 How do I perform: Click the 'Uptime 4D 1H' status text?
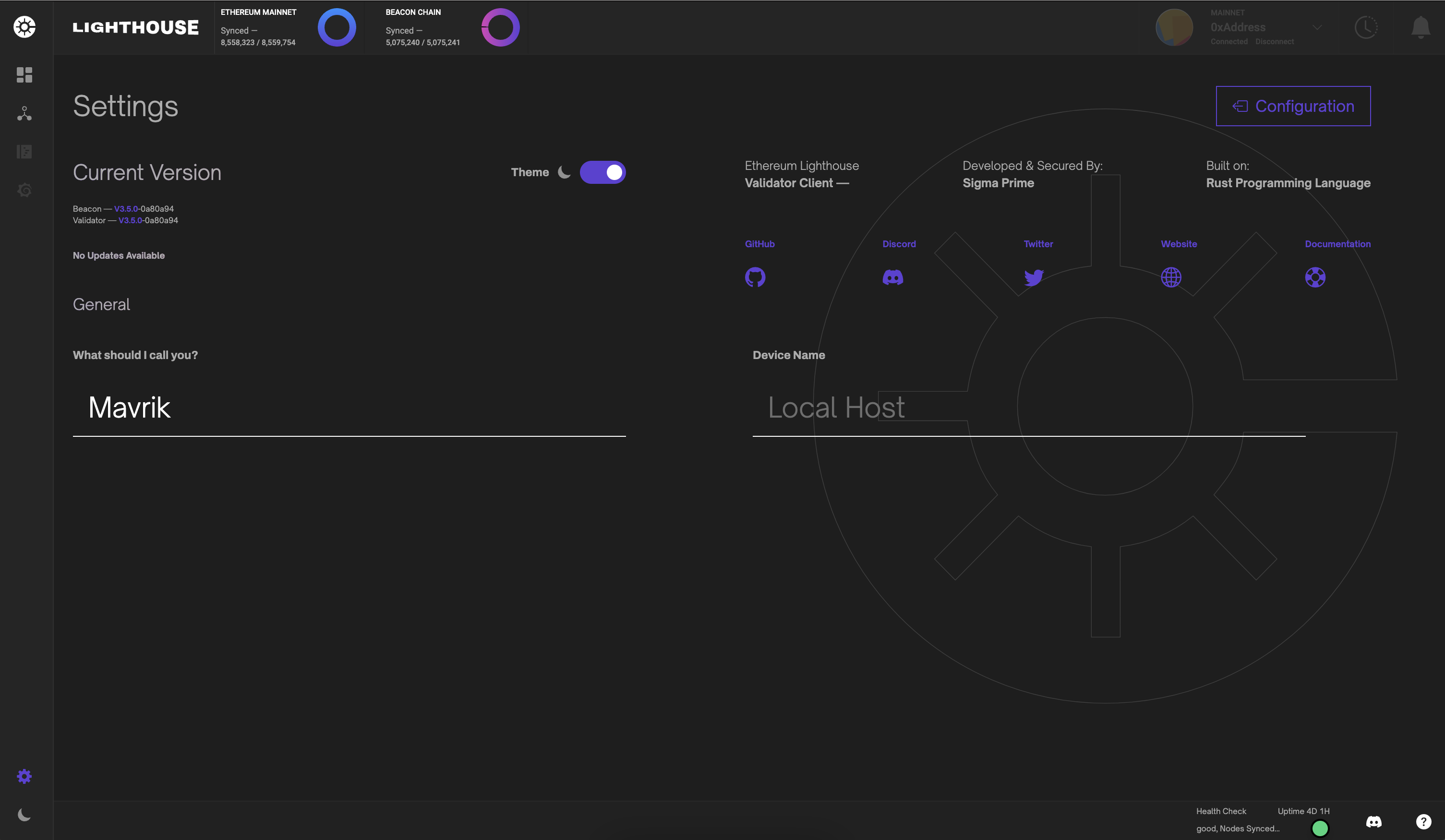[x=1303, y=811]
